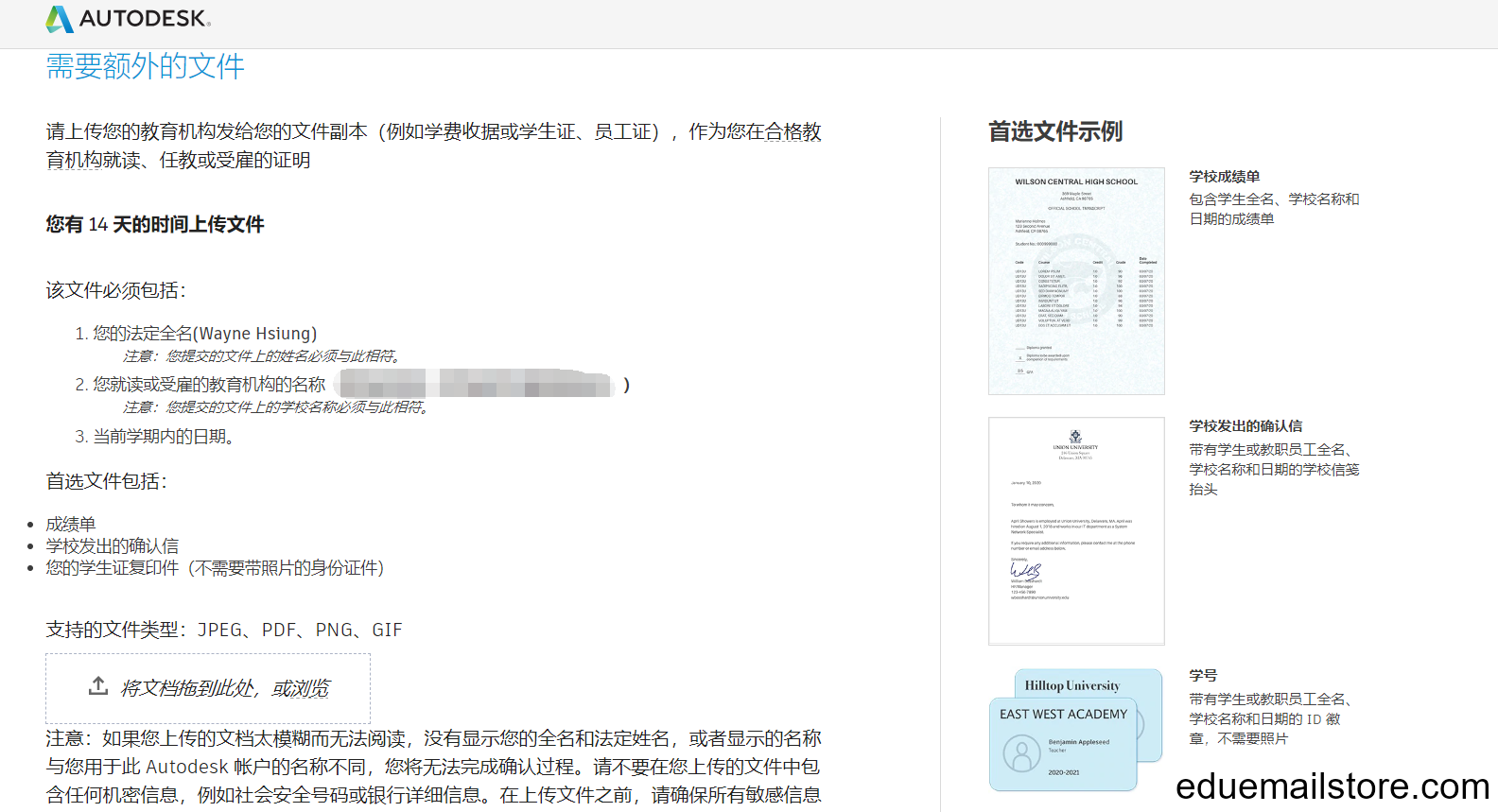Click the supported file types line 'JPEG、PDF、PNG、GIF'

click(300, 630)
